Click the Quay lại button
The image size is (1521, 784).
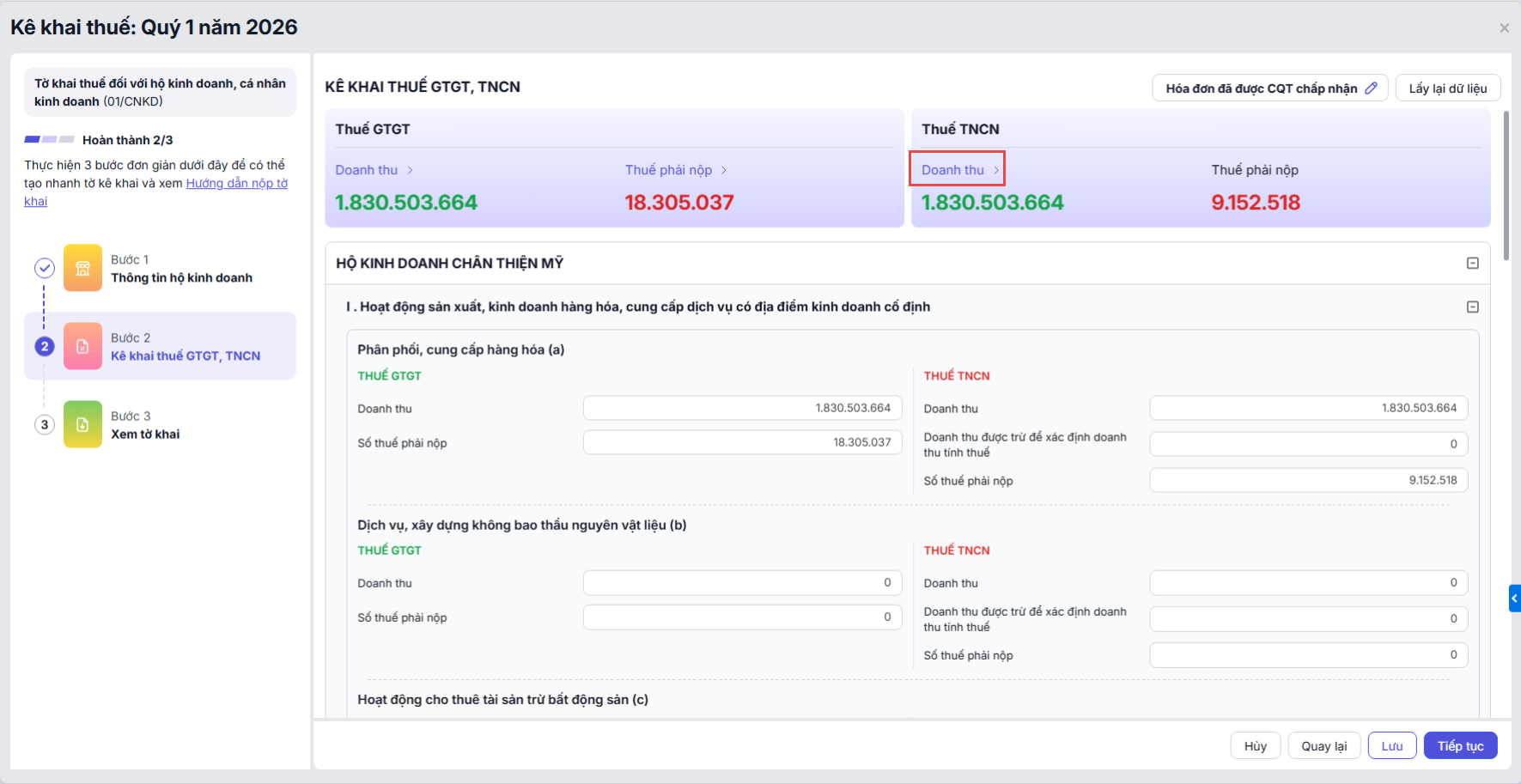(1324, 745)
